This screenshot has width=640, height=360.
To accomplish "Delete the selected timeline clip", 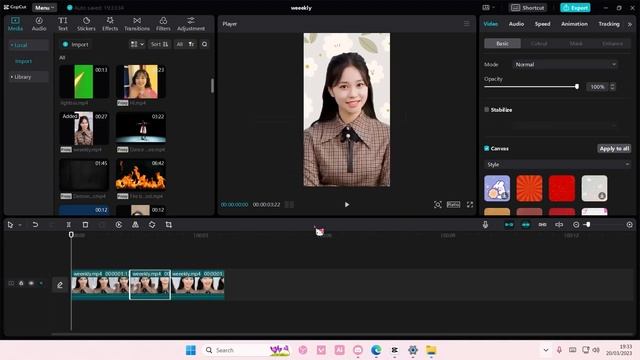I will [85, 224].
